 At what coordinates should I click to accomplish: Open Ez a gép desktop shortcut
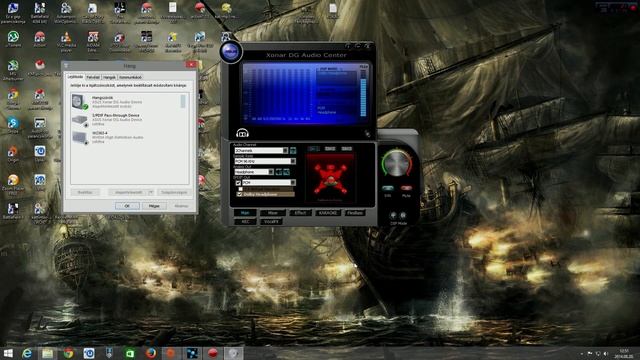[13, 13]
